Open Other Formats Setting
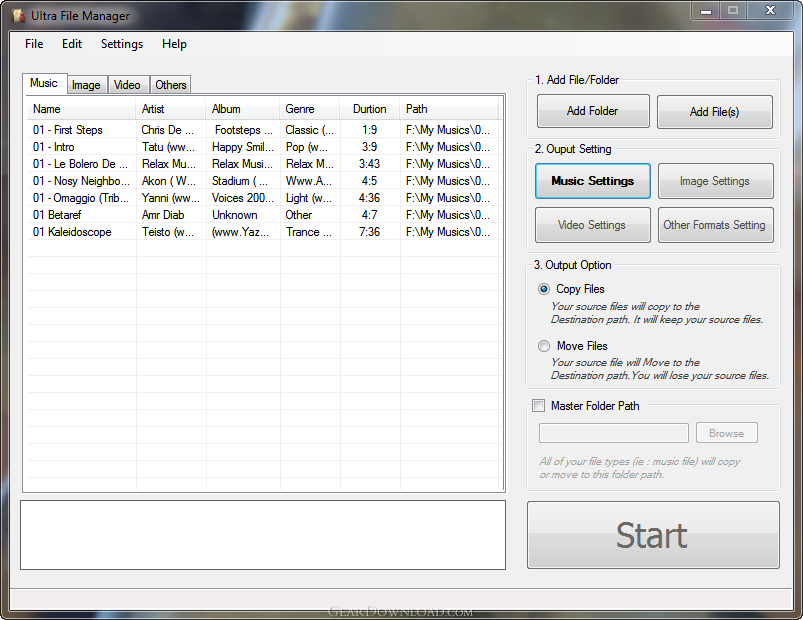 point(715,225)
